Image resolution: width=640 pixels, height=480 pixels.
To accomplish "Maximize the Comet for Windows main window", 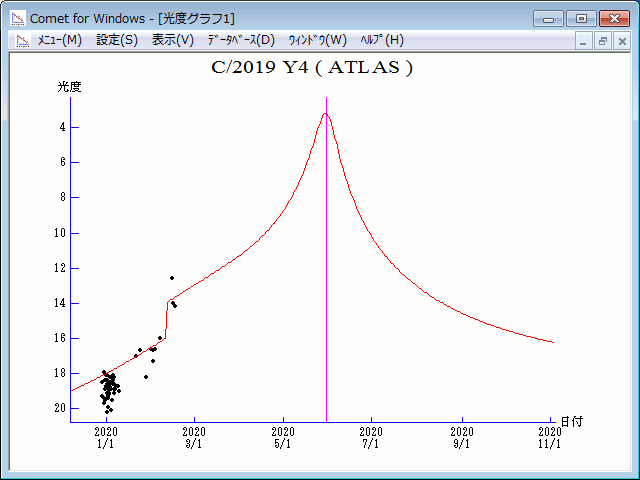I will click(x=581, y=19).
